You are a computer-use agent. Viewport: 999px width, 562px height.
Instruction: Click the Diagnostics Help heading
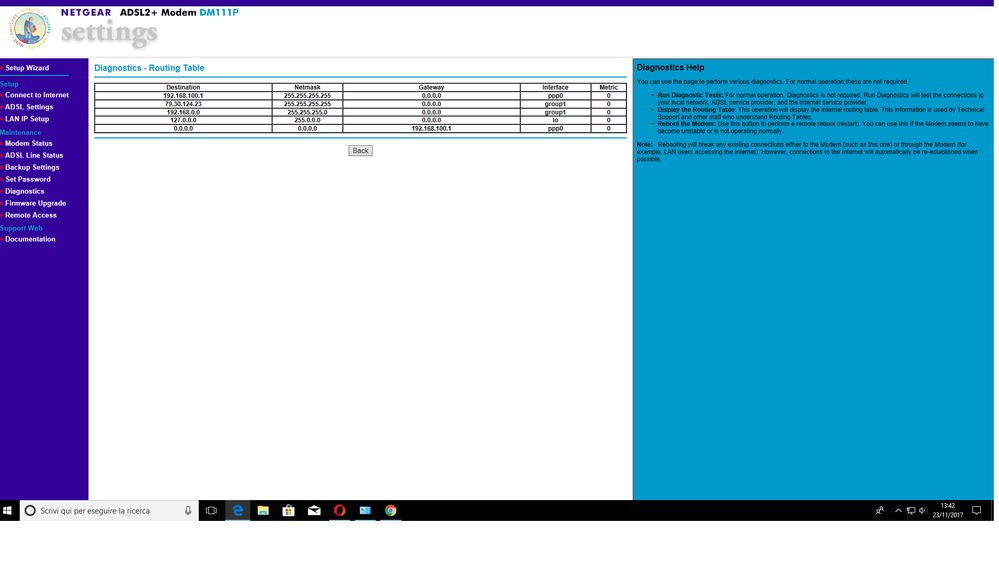coord(670,67)
